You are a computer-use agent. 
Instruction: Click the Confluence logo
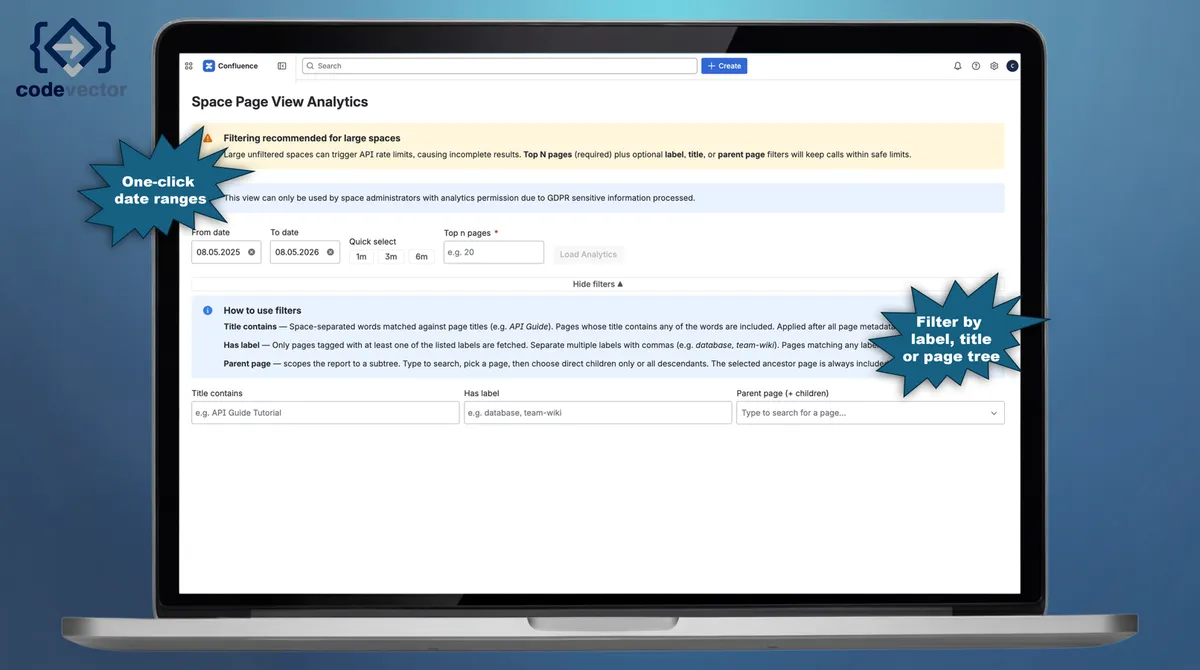point(209,66)
